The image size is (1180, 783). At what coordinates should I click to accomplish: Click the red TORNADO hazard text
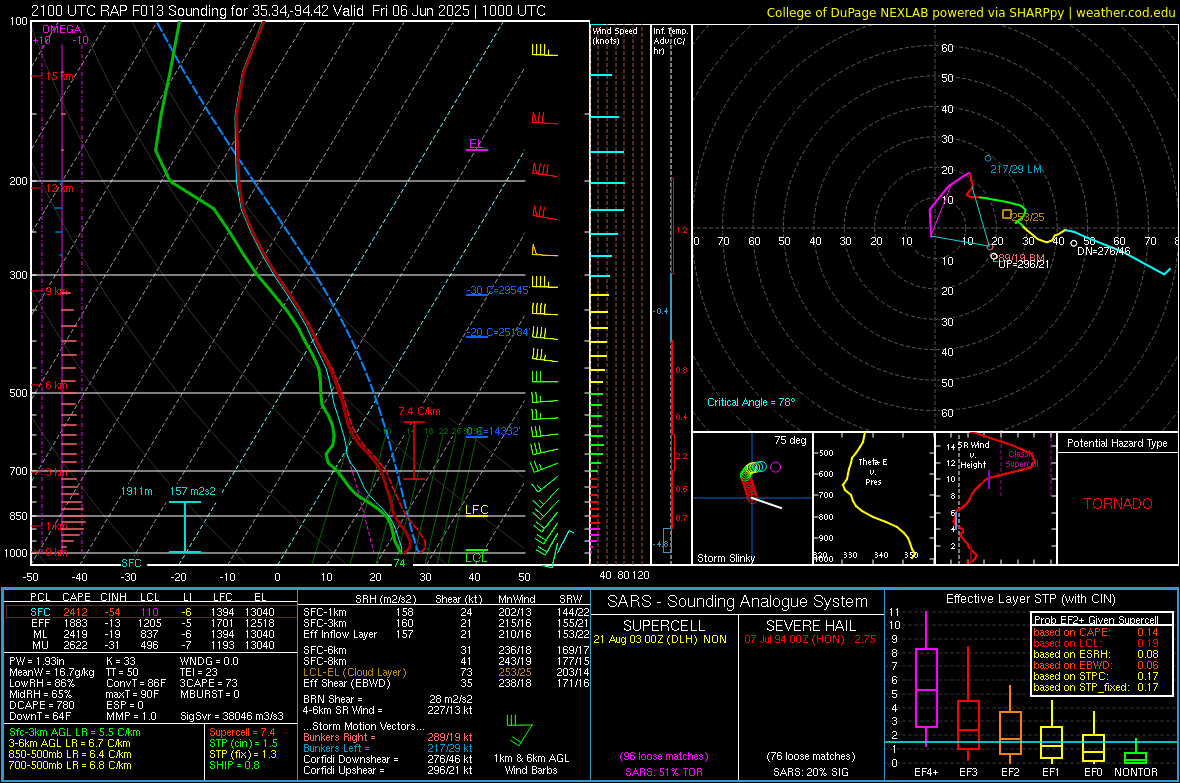1118,504
